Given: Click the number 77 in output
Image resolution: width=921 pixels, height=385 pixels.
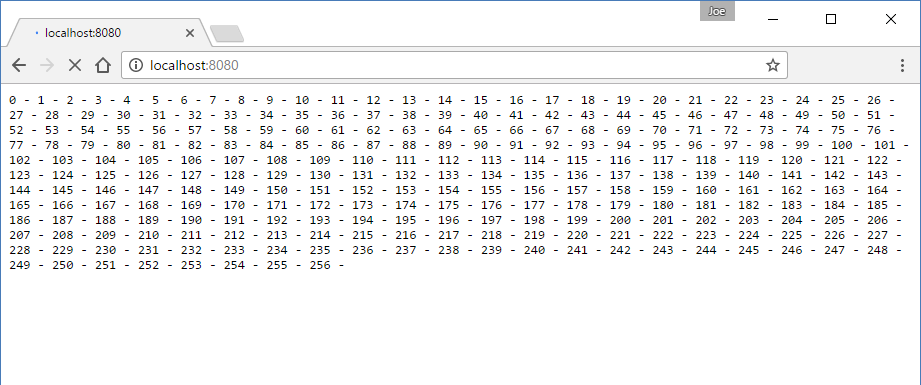Looking at the screenshot, I should click(x=16, y=145).
